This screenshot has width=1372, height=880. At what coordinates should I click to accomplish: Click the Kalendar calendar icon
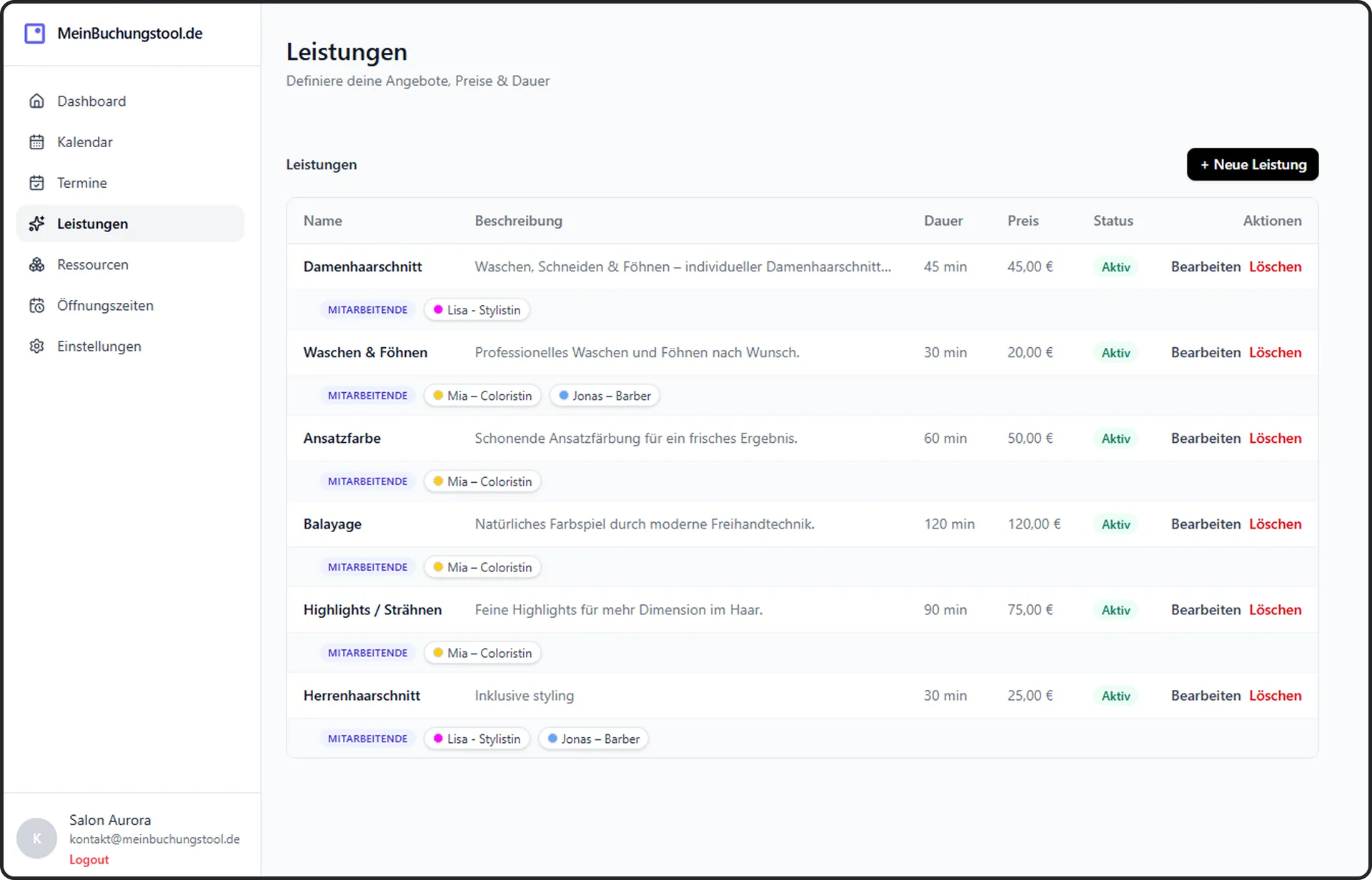[36, 142]
